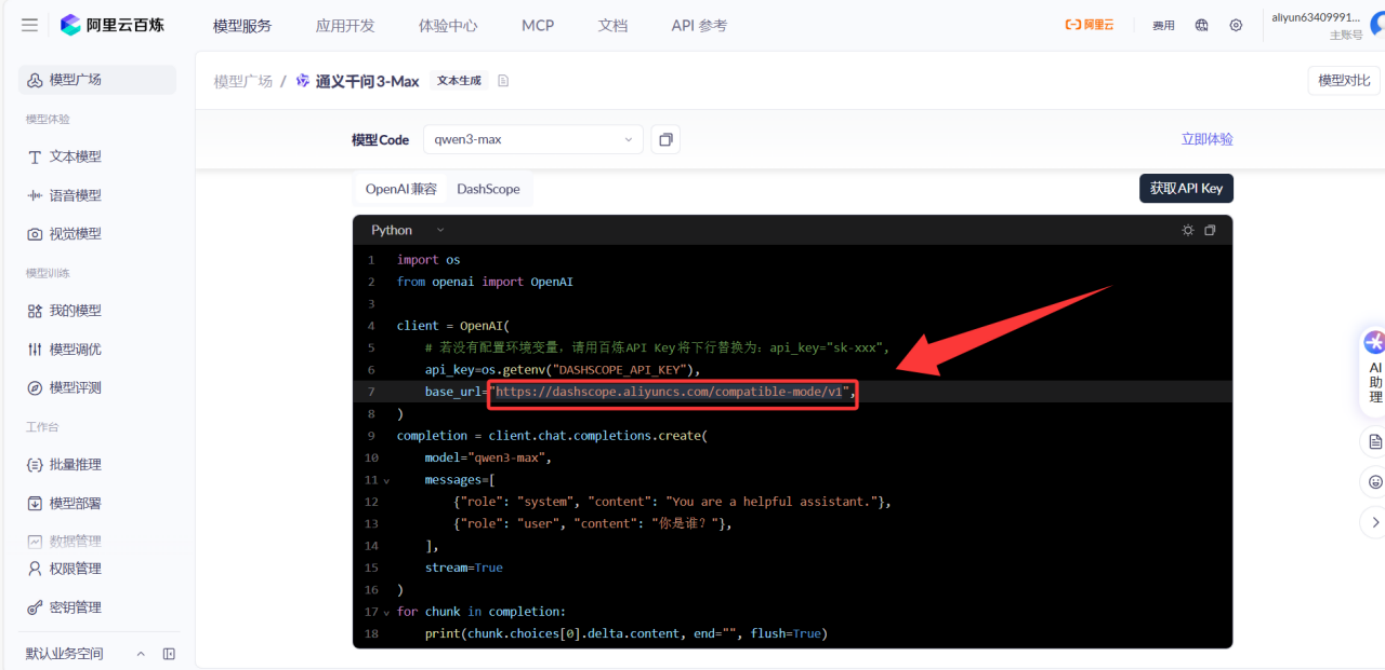Collapse sidebar with panel icon

(169, 654)
